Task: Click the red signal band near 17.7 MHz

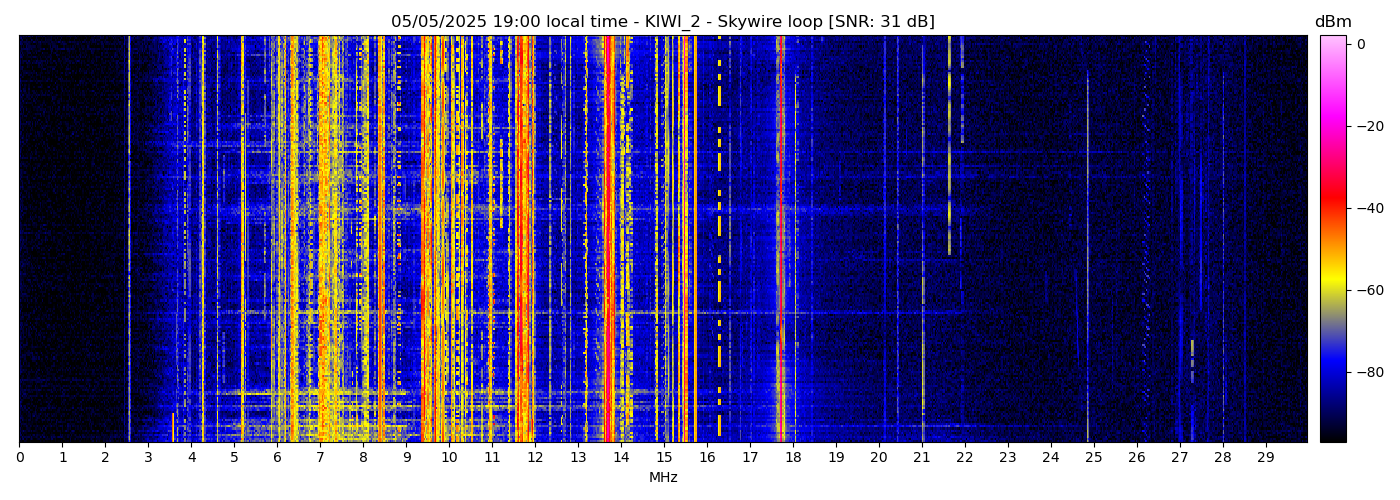Action: click(x=779, y=240)
